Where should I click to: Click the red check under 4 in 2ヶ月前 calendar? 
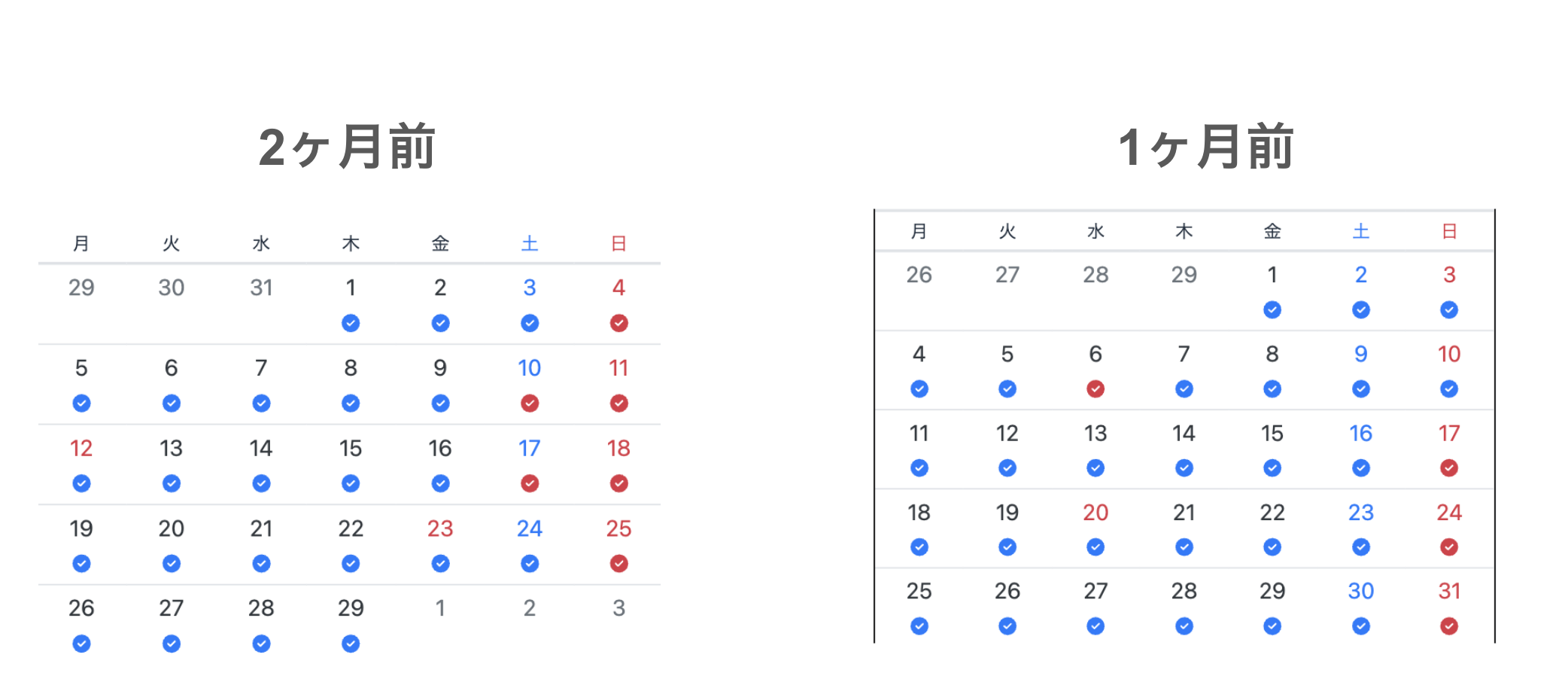click(618, 323)
